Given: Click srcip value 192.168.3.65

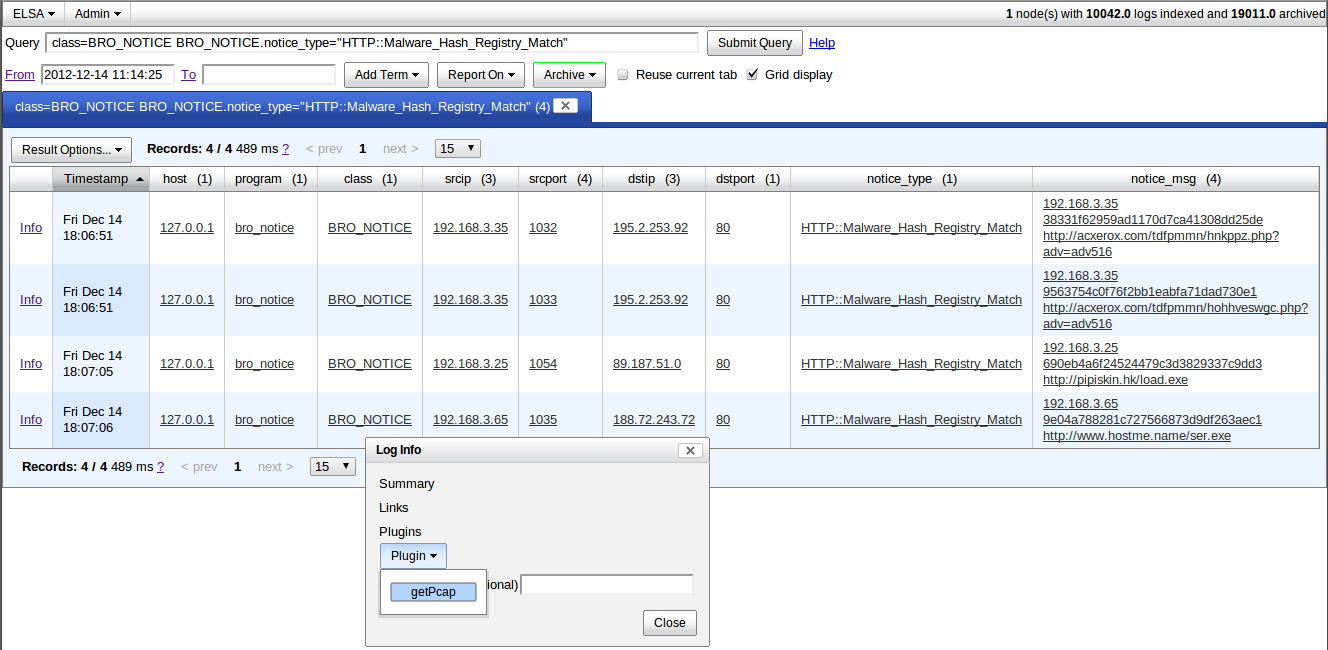Looking at the screenshot, I should coord(470,419).
